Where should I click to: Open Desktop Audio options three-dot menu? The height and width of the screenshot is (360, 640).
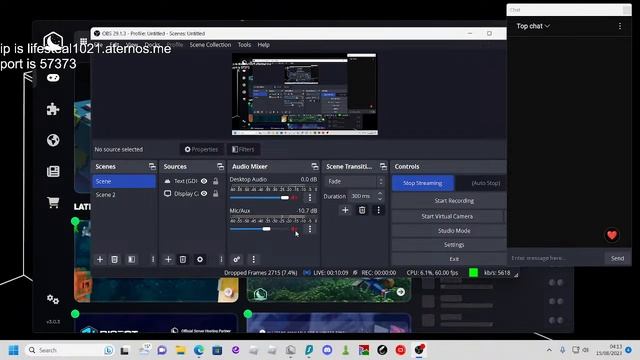[x=310, y=198]
